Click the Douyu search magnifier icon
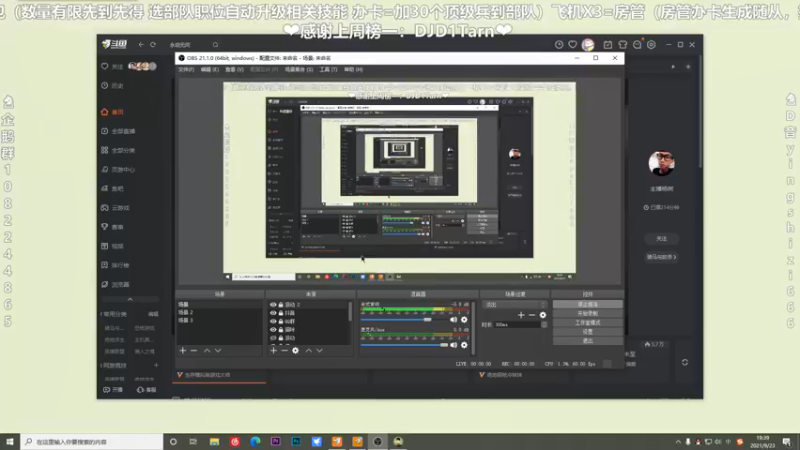Viewport: 800px width, 450px height. click(x=215, y=44)
